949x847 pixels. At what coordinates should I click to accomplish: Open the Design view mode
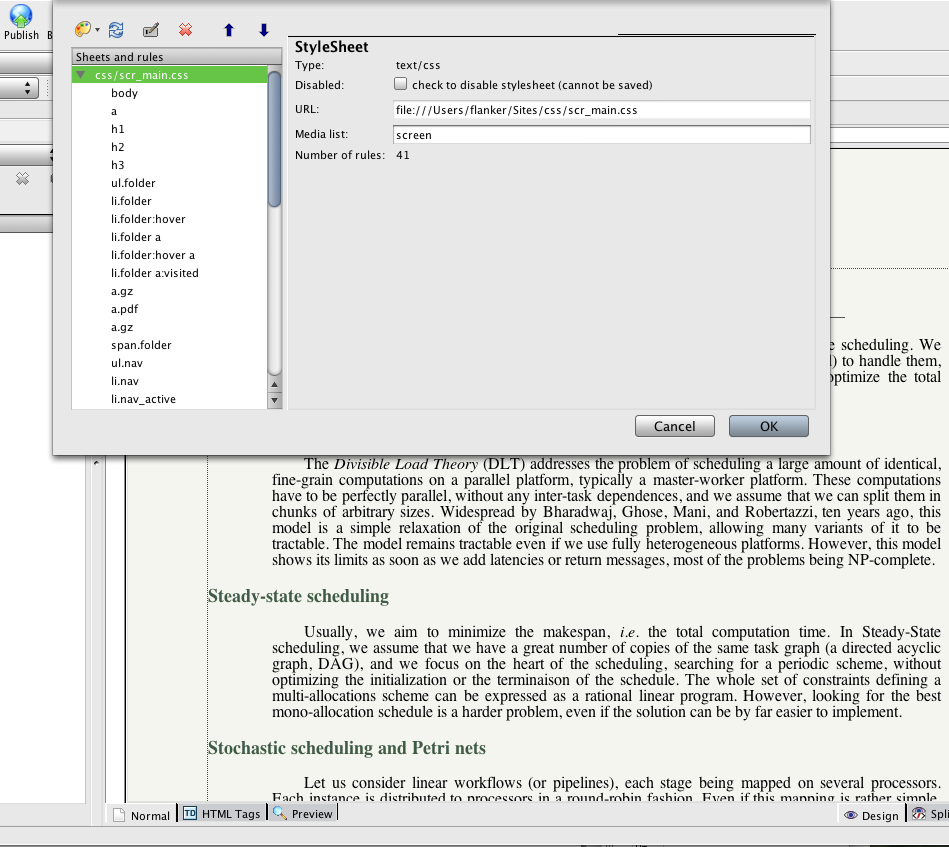tap(871, 815)
